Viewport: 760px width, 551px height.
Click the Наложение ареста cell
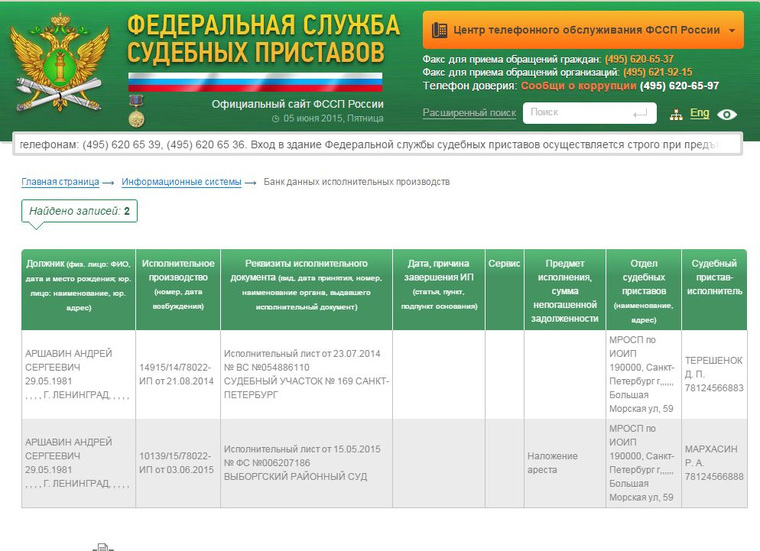tap(565, 463)
